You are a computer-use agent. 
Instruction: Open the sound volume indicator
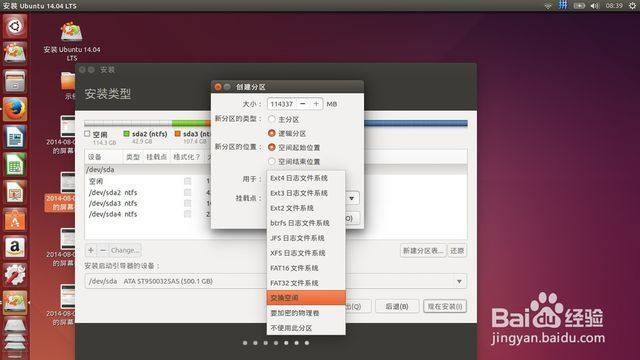[595, 6]
